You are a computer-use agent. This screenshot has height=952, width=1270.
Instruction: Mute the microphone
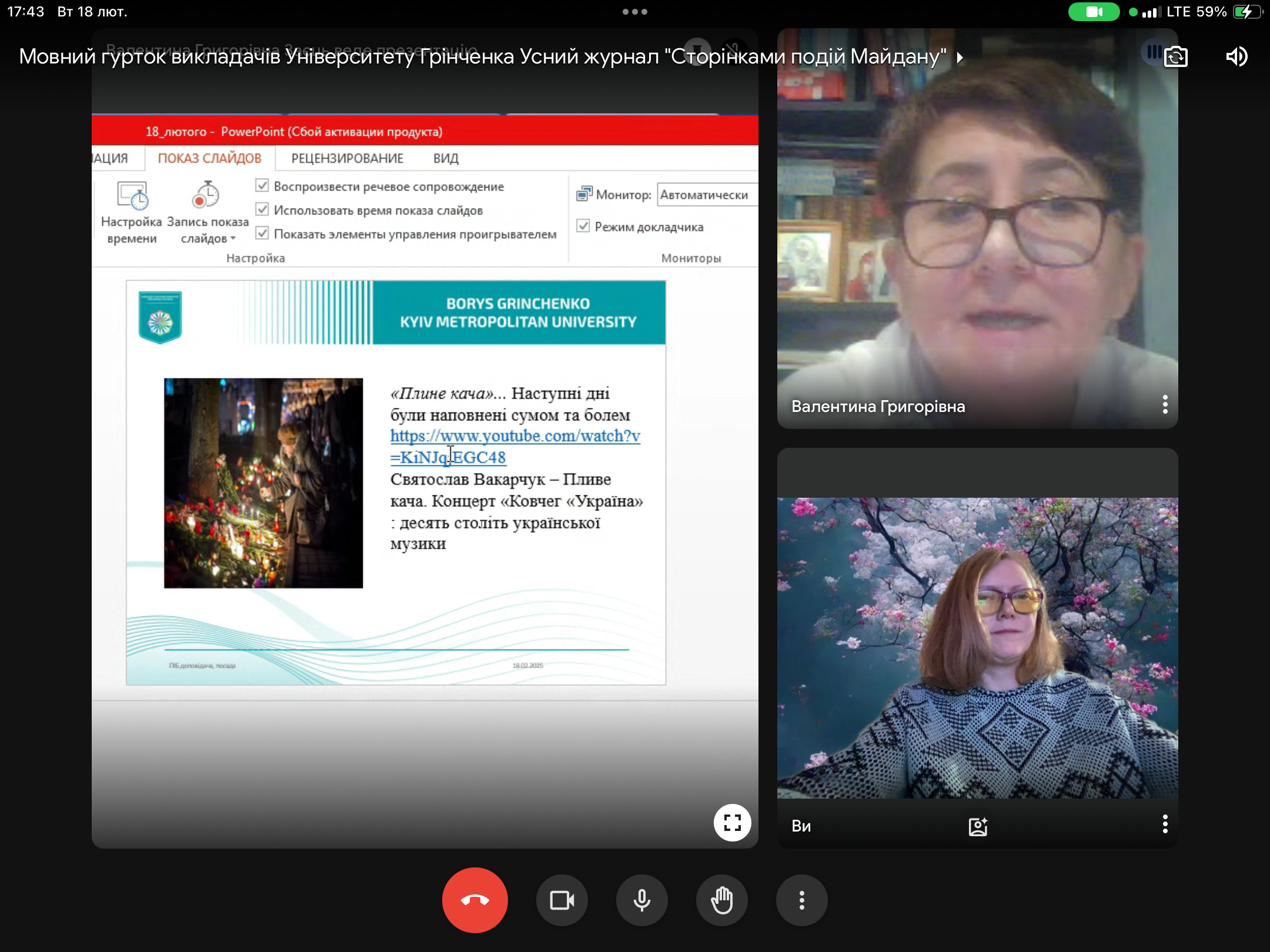pos(641,900)
